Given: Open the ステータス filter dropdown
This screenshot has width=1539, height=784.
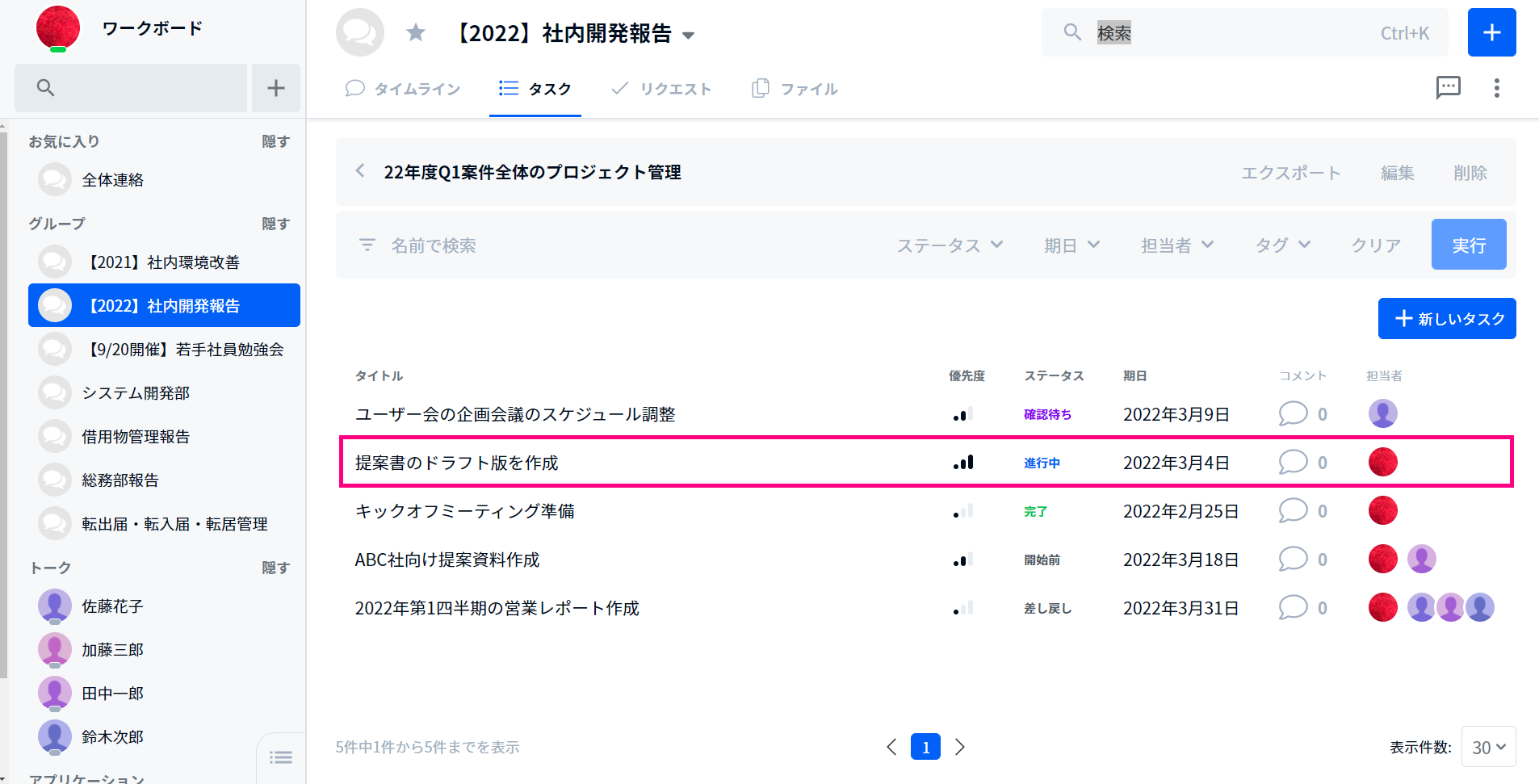Looking at the screenshot, I should (x=950, y=245).
